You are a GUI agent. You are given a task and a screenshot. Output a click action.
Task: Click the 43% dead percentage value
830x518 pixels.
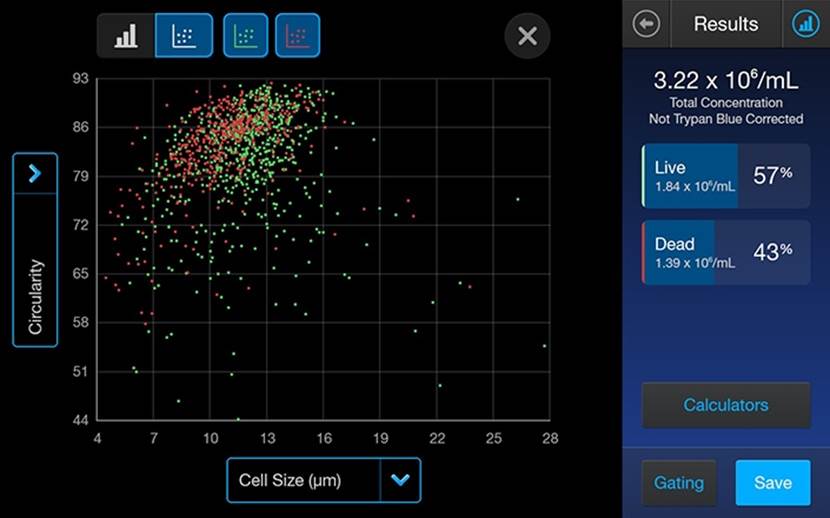pos(773,252)
